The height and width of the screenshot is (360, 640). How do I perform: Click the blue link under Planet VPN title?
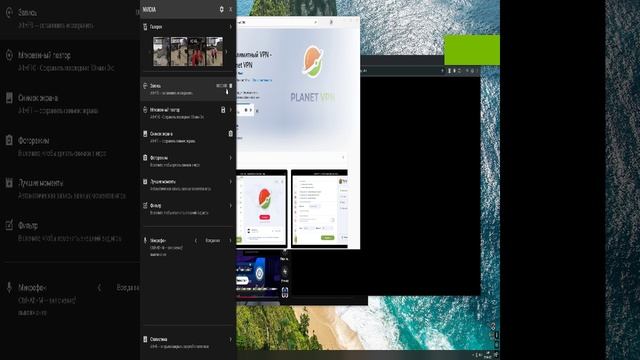tap(261, 80)
